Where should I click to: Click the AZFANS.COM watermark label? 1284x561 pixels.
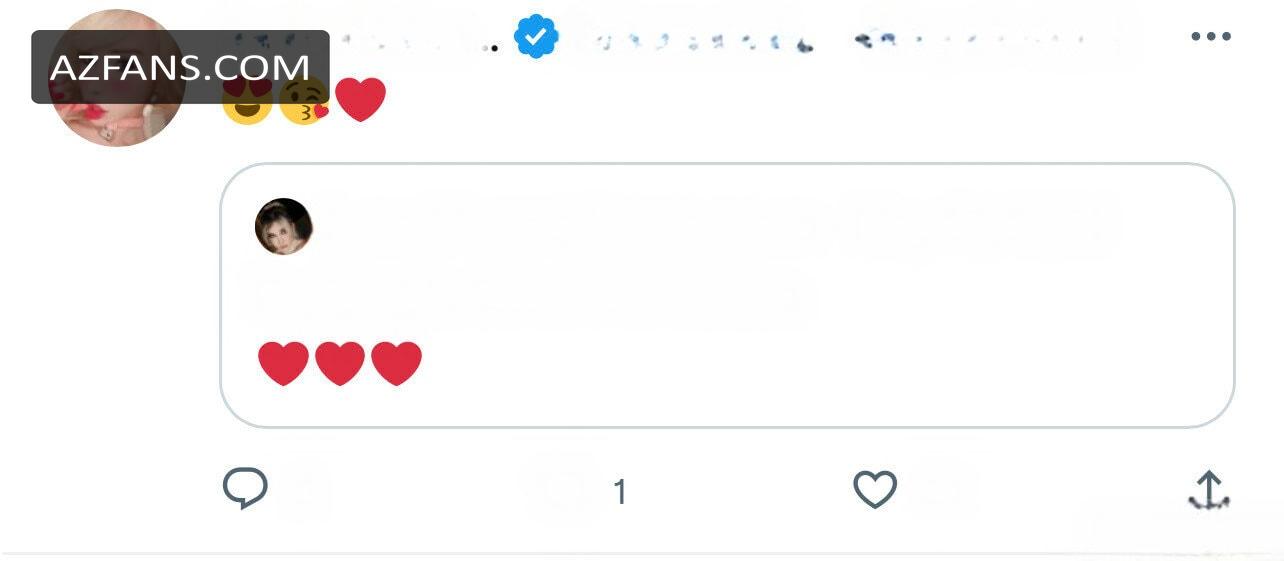click(180, 67)
